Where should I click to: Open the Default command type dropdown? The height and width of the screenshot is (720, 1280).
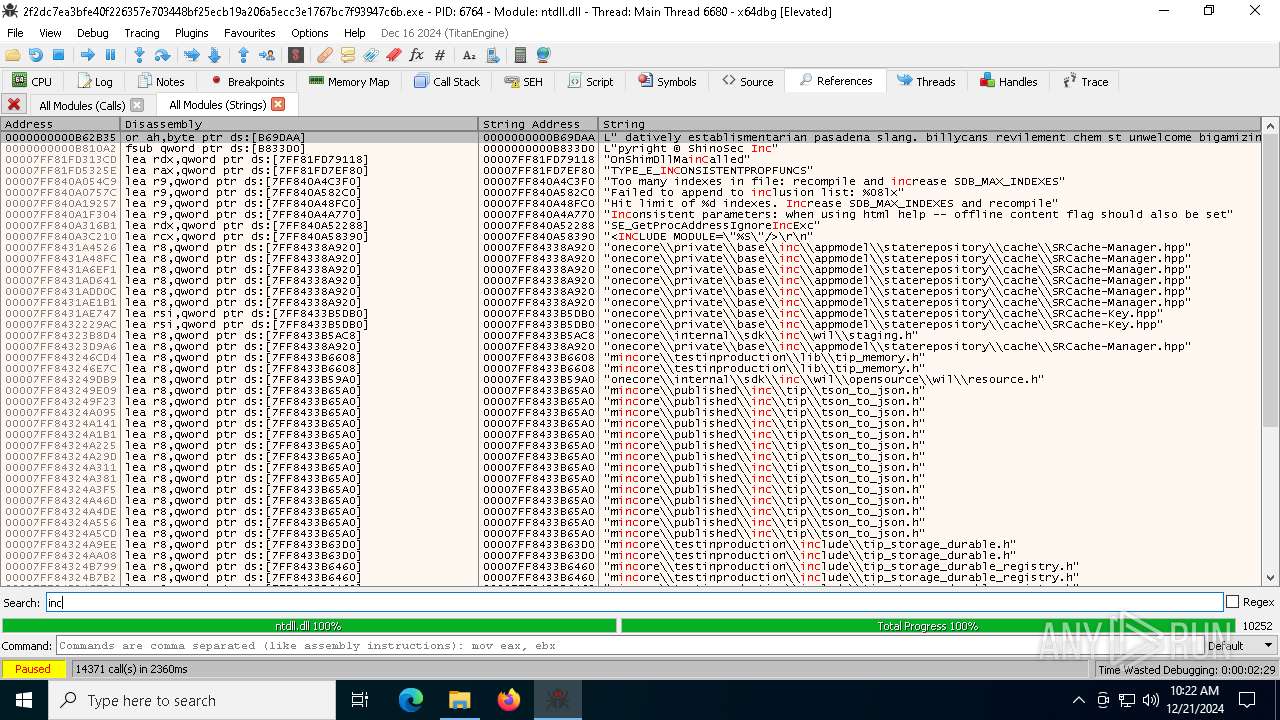(1238, 646)
